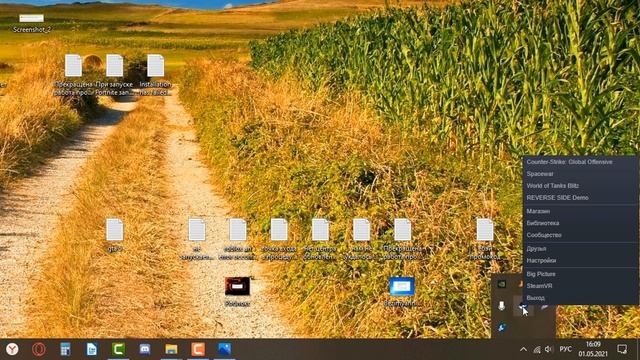Open the clock showing 16:09 01.05.2021
640x360 pixels.
click(x=593, y=349)
